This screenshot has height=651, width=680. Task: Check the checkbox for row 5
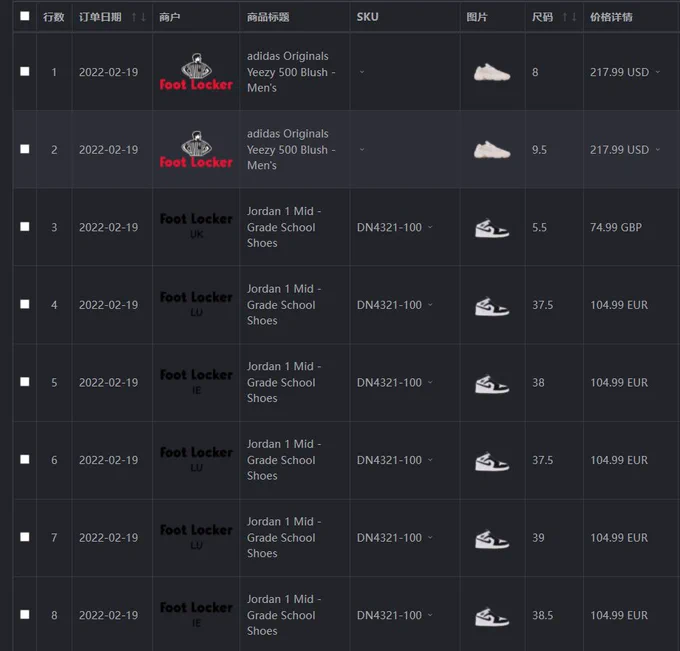coord(25,382)
